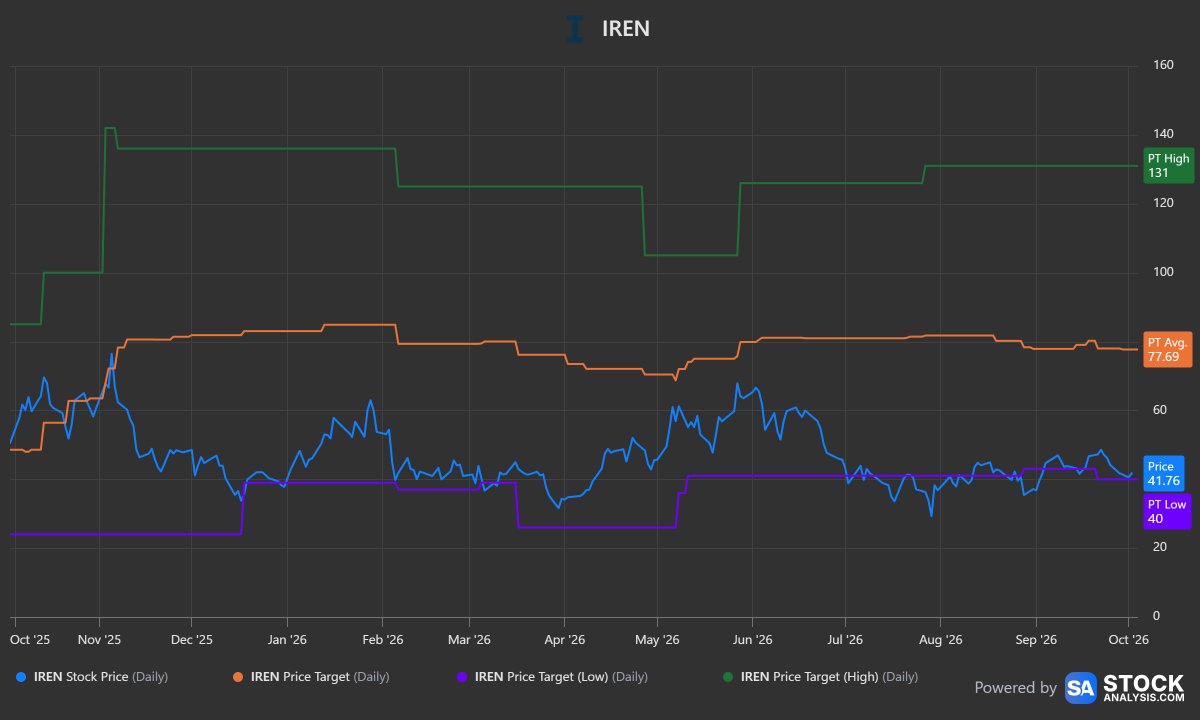Open the STOCK ANALYSIS.COM wordmark link
This screenshot has height=720, width=1200.
(1144, 687)
